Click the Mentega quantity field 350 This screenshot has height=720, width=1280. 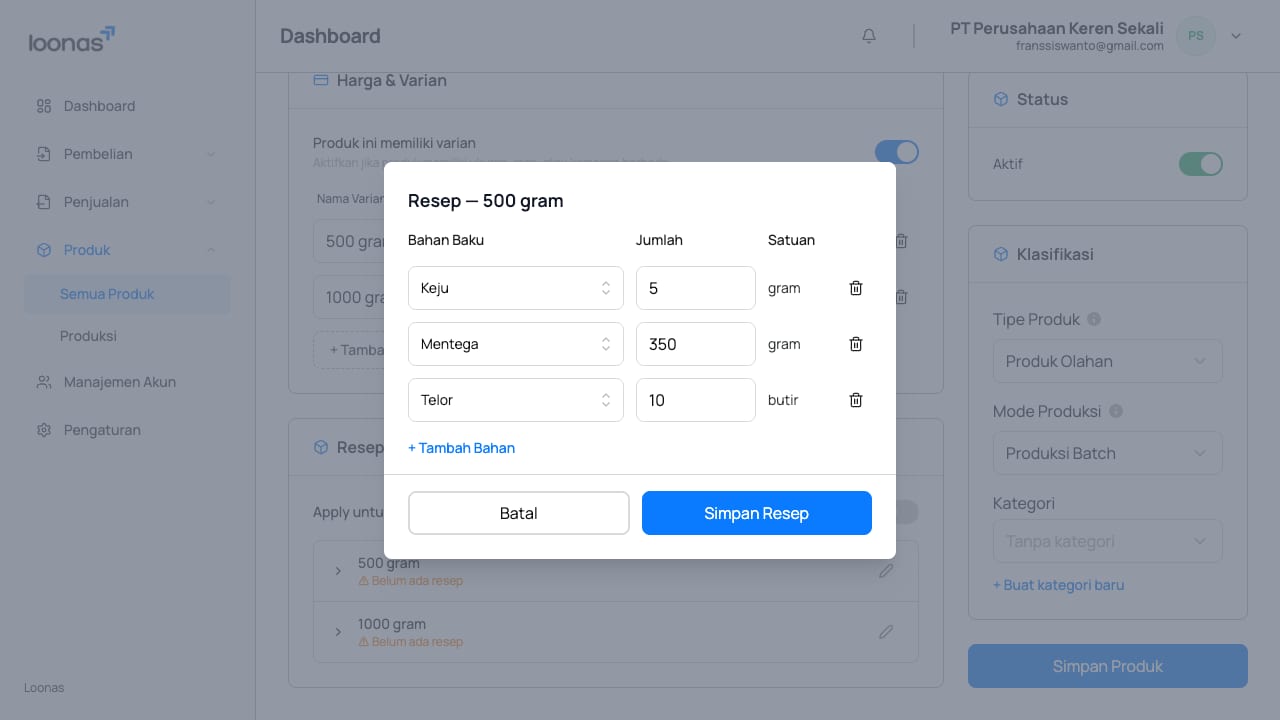tap(696, 344)
